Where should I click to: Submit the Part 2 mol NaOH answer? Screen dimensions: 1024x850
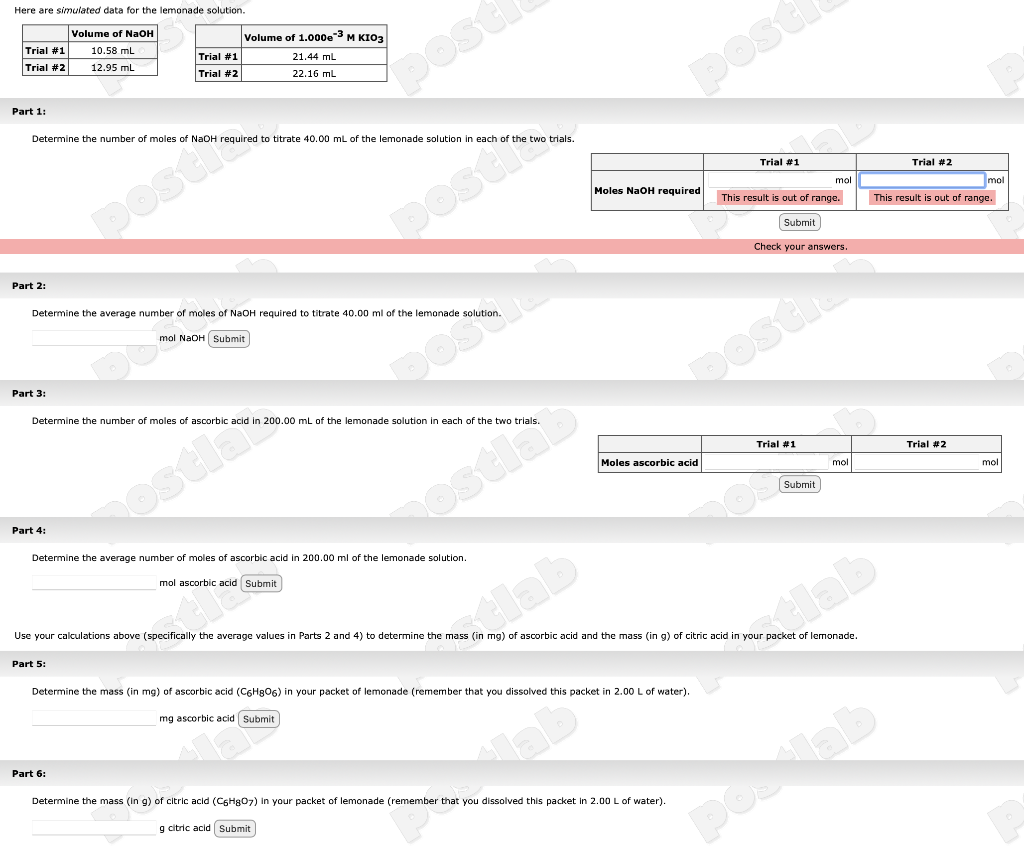229,339
